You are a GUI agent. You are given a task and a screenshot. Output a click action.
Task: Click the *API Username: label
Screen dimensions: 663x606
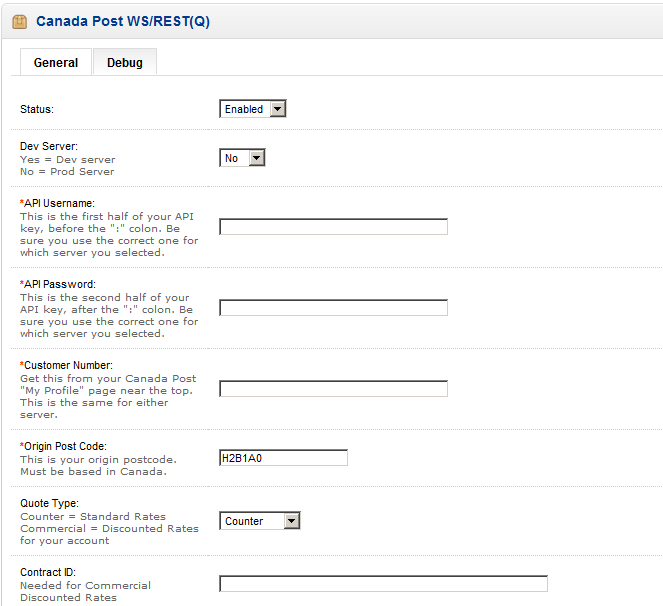(x=57, y=203)
